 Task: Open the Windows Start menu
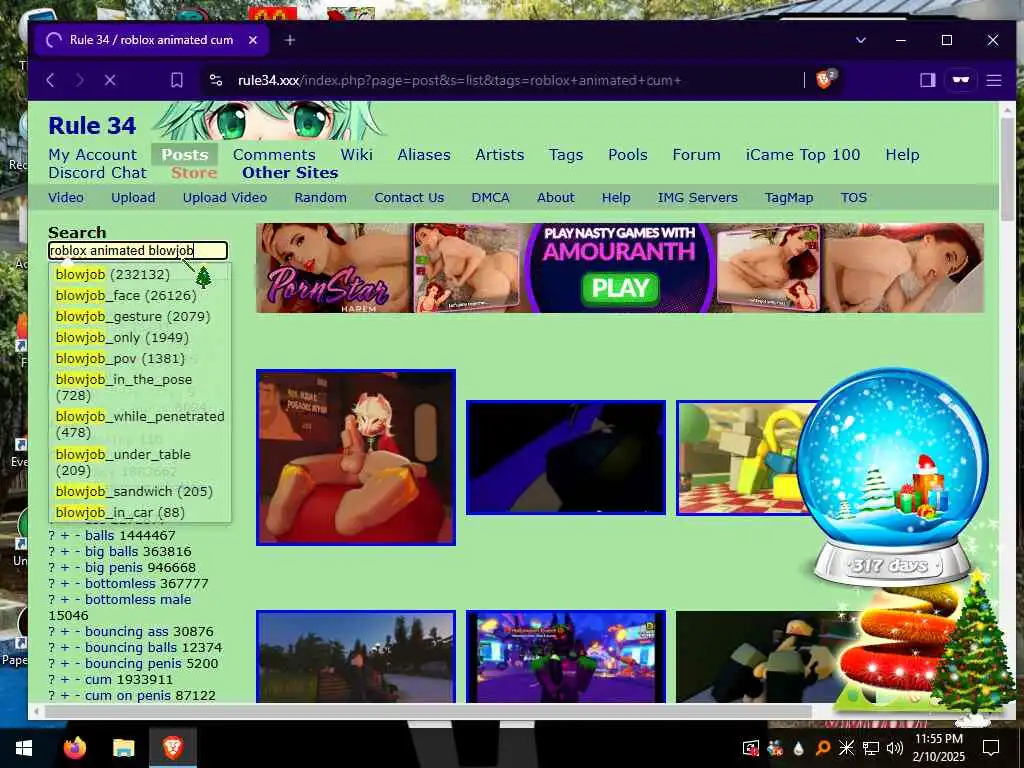(x=24, y=748)
